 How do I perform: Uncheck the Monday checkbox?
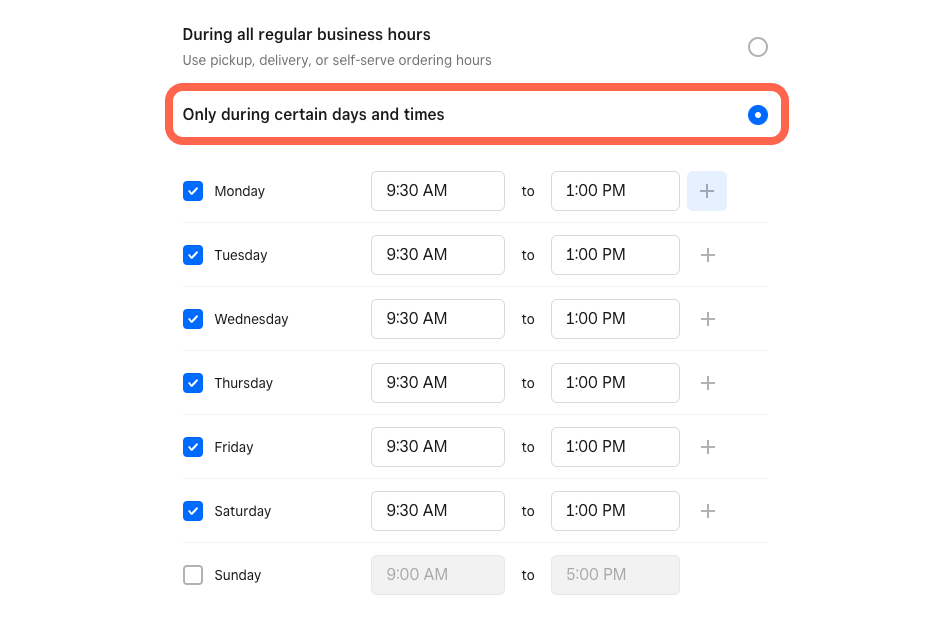[x=193, y=191]
